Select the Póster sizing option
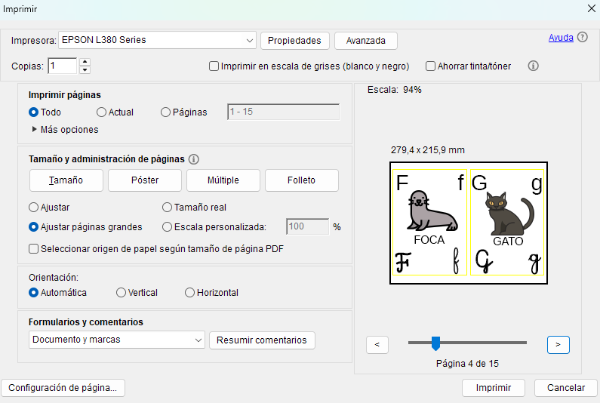 (x=145, y=180)
